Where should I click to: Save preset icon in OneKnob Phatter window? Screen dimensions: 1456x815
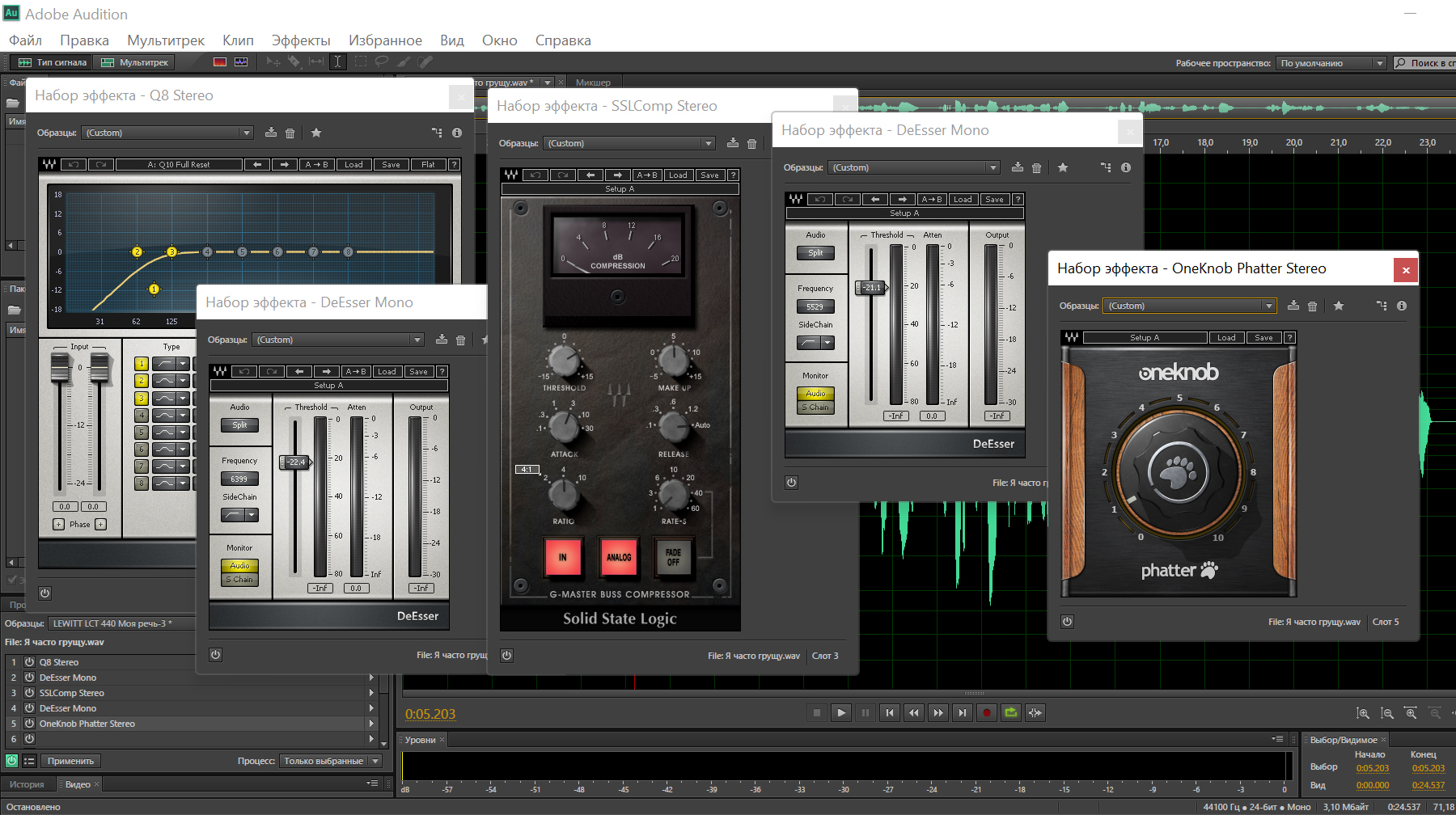[1293, 306]
